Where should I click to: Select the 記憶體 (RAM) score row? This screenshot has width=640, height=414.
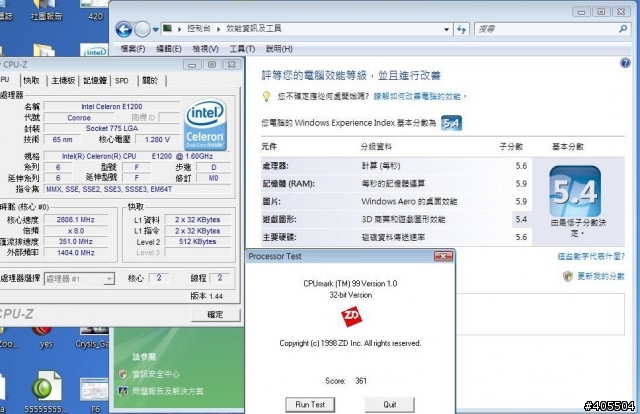396,184
